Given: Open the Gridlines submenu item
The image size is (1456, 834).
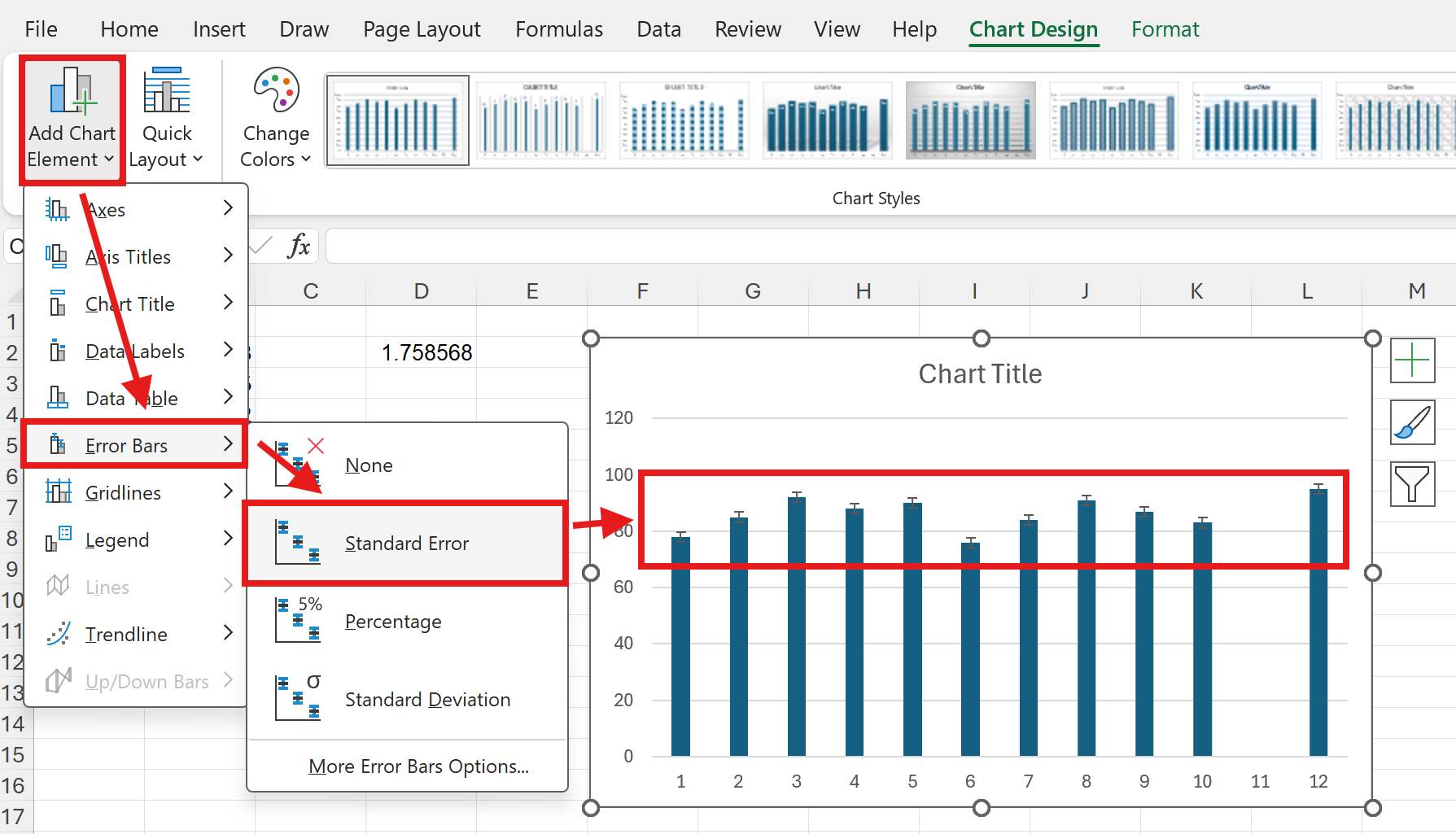Looking at the screenshot, I should click(x=135, y=493).
